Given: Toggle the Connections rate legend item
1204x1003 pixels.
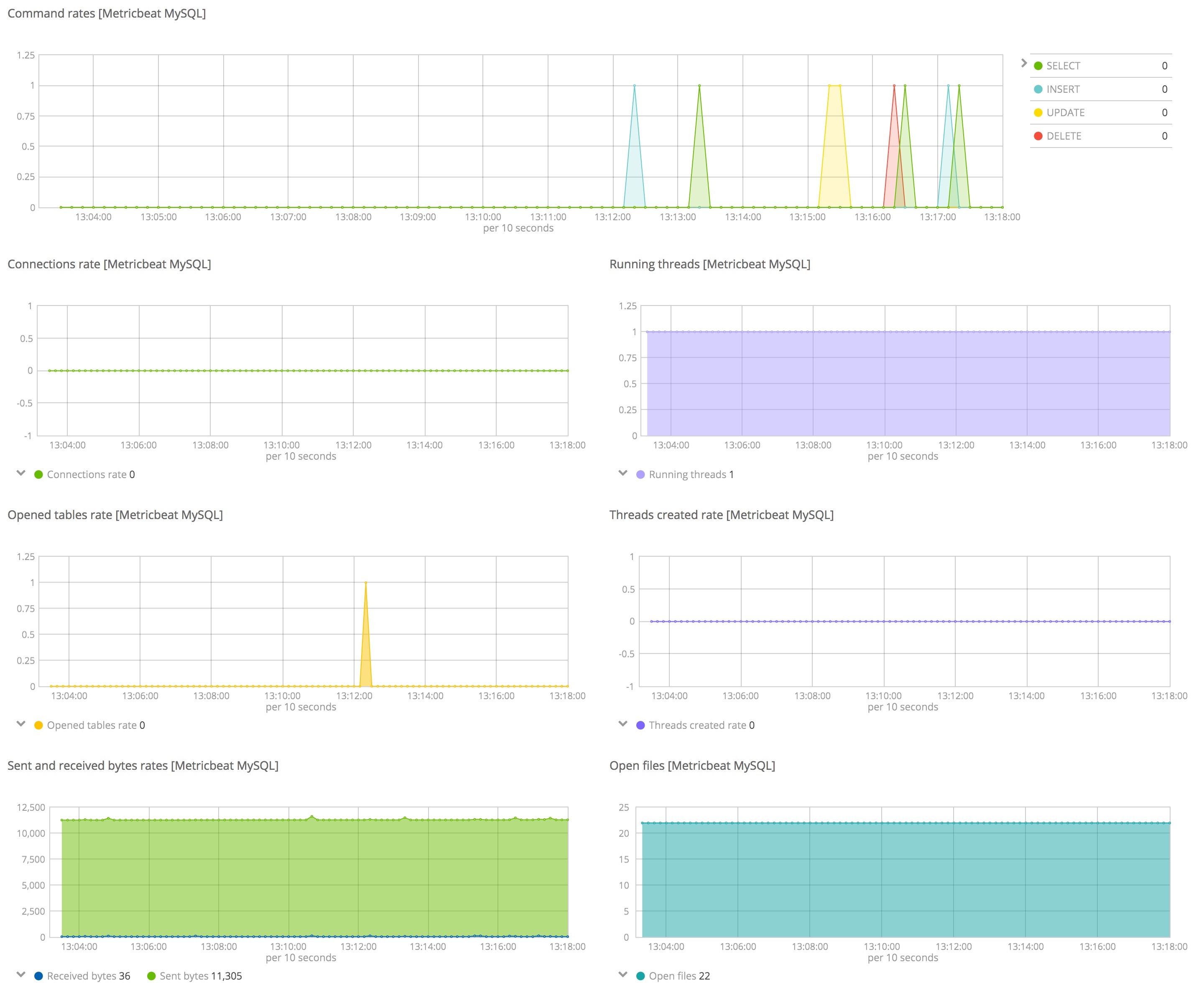Looking at the screenshot, I should click(x=85, y=475).
